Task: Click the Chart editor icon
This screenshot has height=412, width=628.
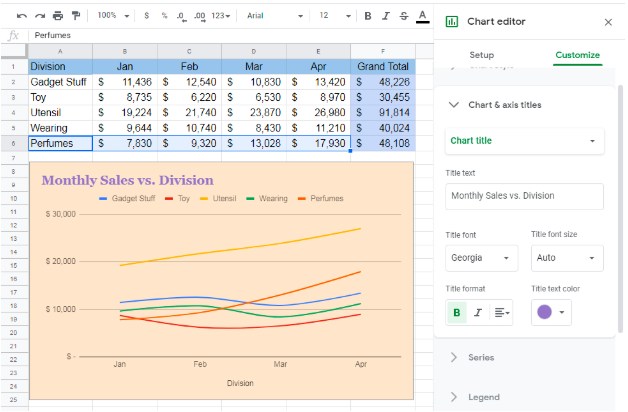Action: point(452,22)
